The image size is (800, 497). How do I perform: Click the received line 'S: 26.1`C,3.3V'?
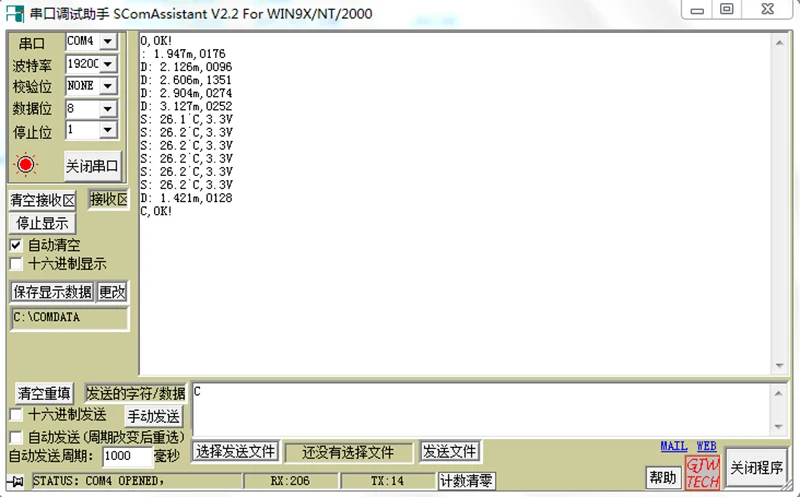[x=186, y=119]
